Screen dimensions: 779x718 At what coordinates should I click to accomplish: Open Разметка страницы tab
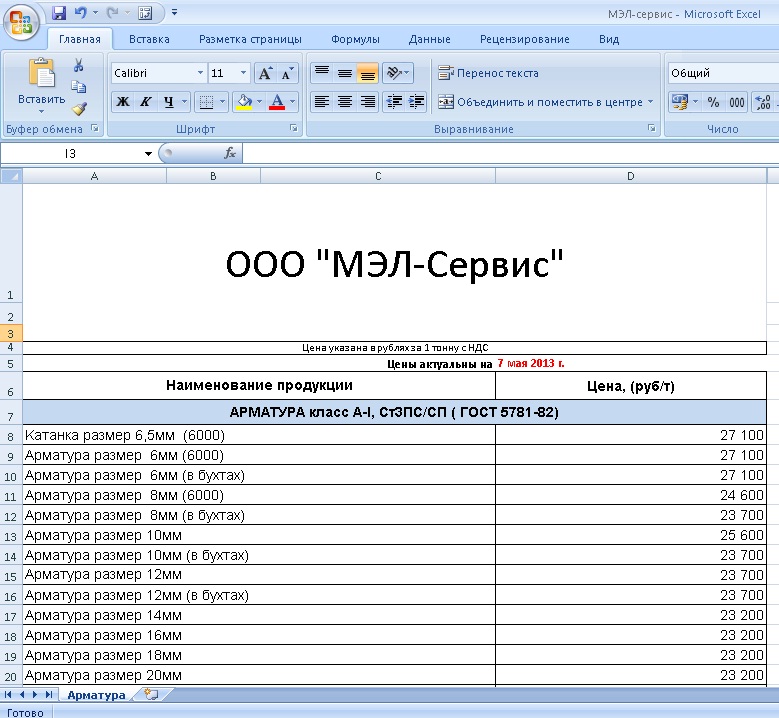click(250, 39)
